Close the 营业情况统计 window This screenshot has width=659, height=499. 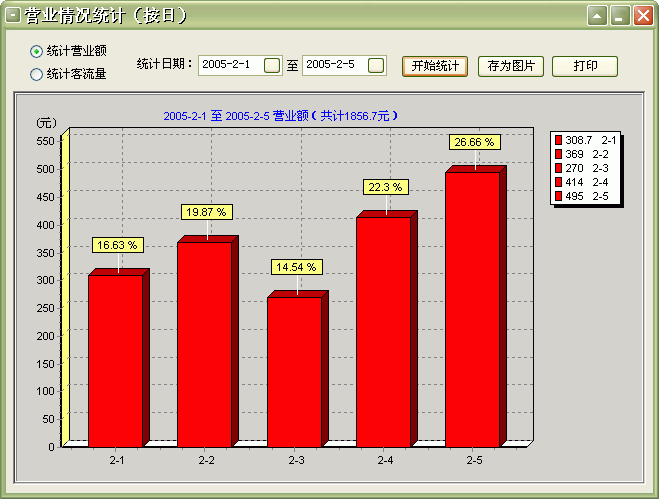pos(642,16)
